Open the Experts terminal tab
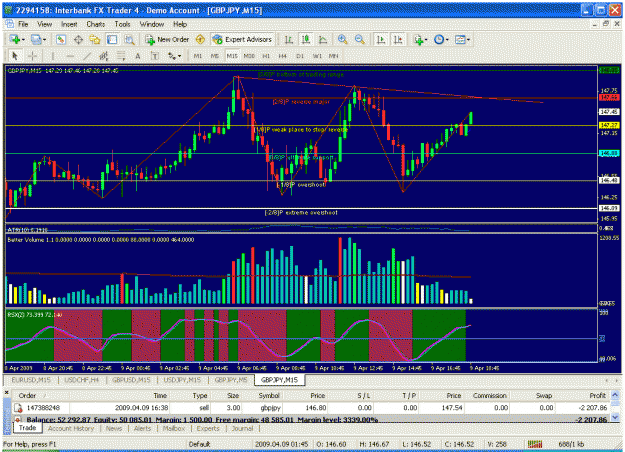This screenshot has width=625, height=452. 208,428
